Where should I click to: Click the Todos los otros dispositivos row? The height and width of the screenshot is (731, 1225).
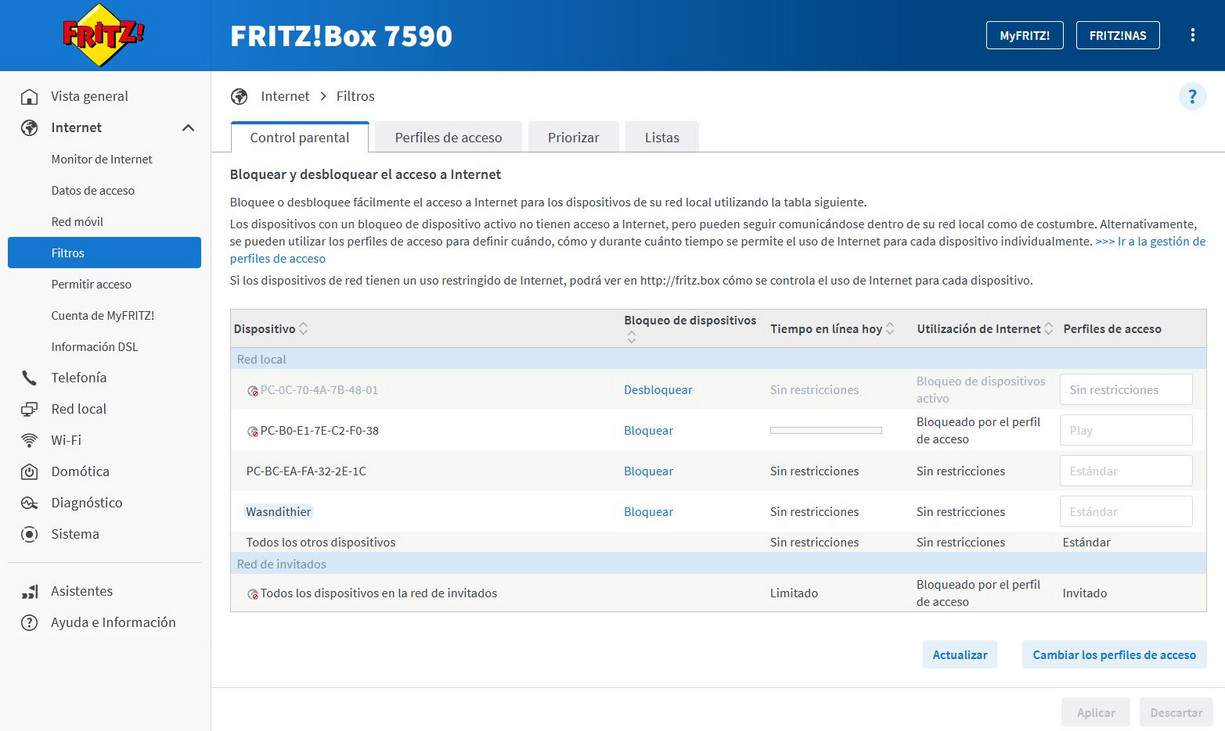tap(718, 542)
